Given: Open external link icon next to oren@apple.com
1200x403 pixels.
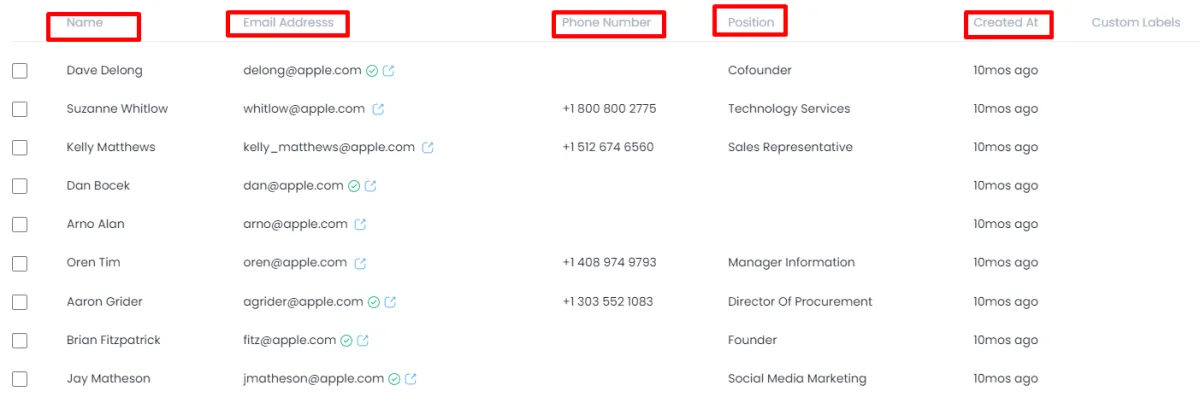Looking at the screenshot, I should pos(360,263).
